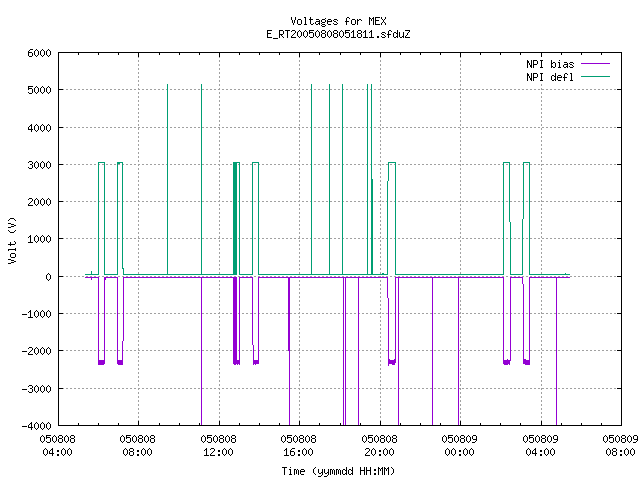
Task: Click the x-axis tick '050808 20:00'
Action: tap(379, 446)
